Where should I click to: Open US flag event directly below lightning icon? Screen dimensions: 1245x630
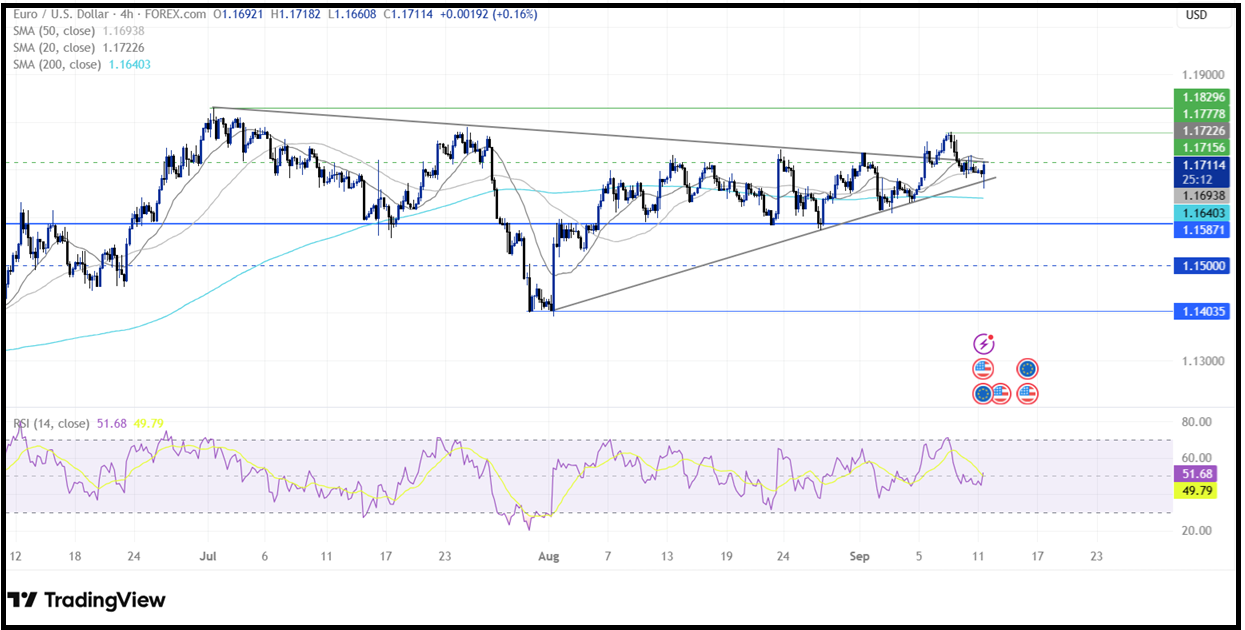[984, 369]
